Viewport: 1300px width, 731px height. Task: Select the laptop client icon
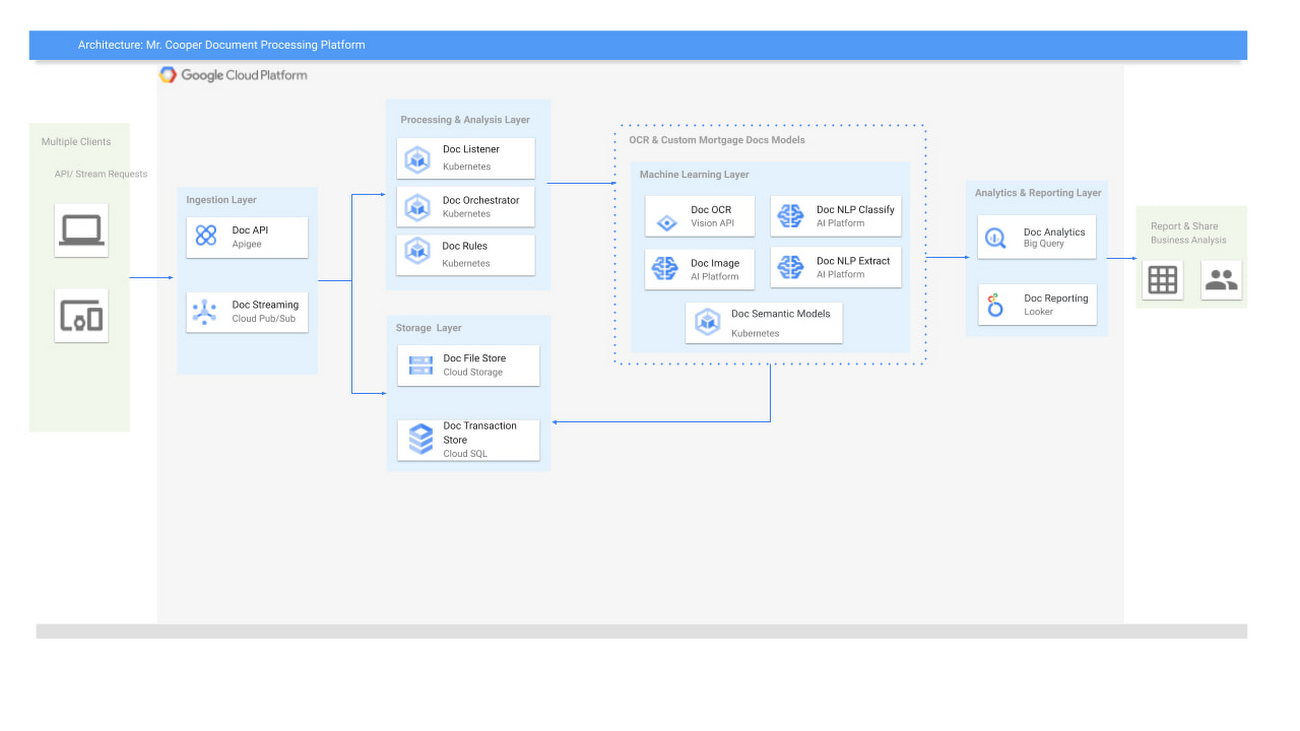[x=81, y=230]
